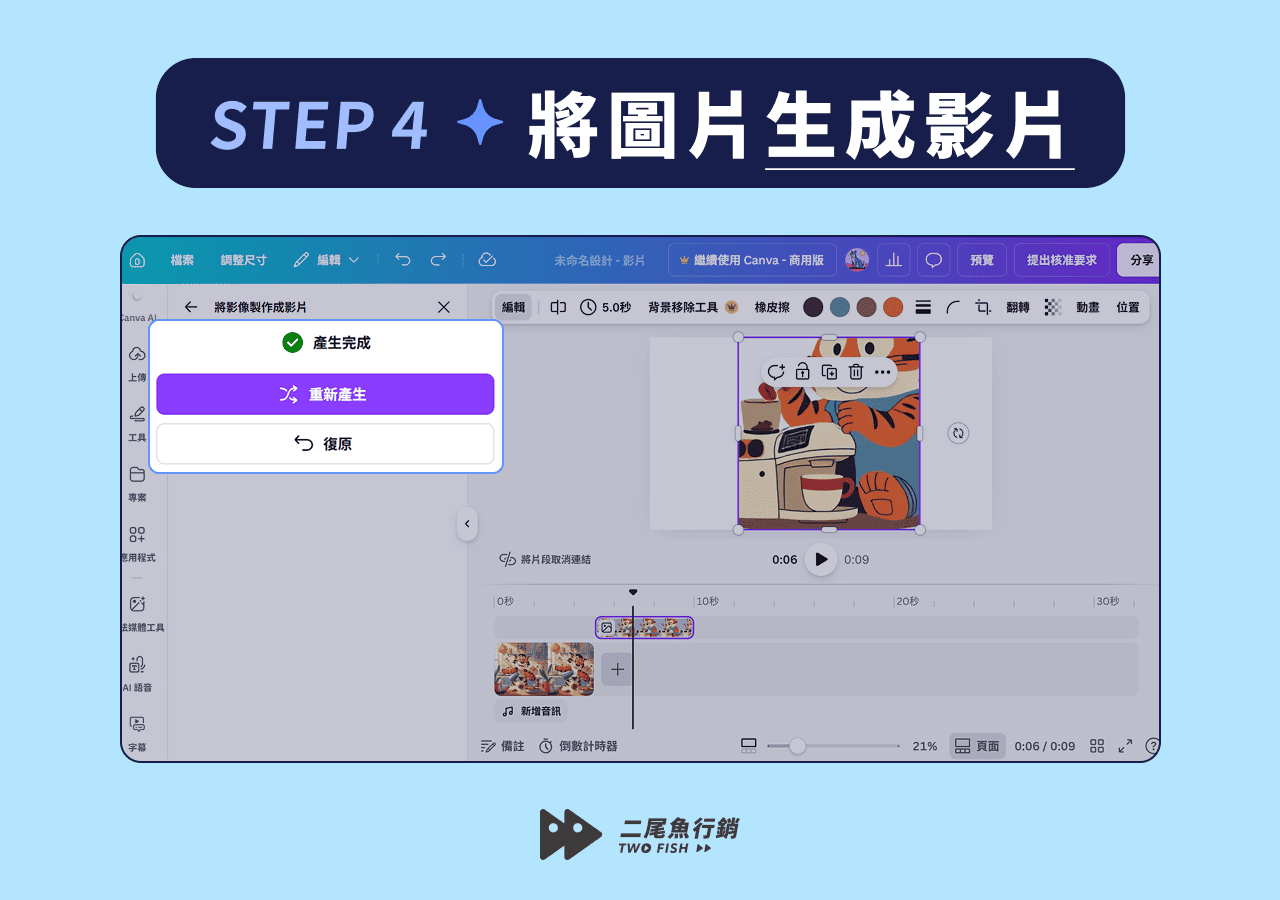Viewport: 1280px width, 900px height.
Task: Open the 背景移除工具
Action: coord(693,307)
